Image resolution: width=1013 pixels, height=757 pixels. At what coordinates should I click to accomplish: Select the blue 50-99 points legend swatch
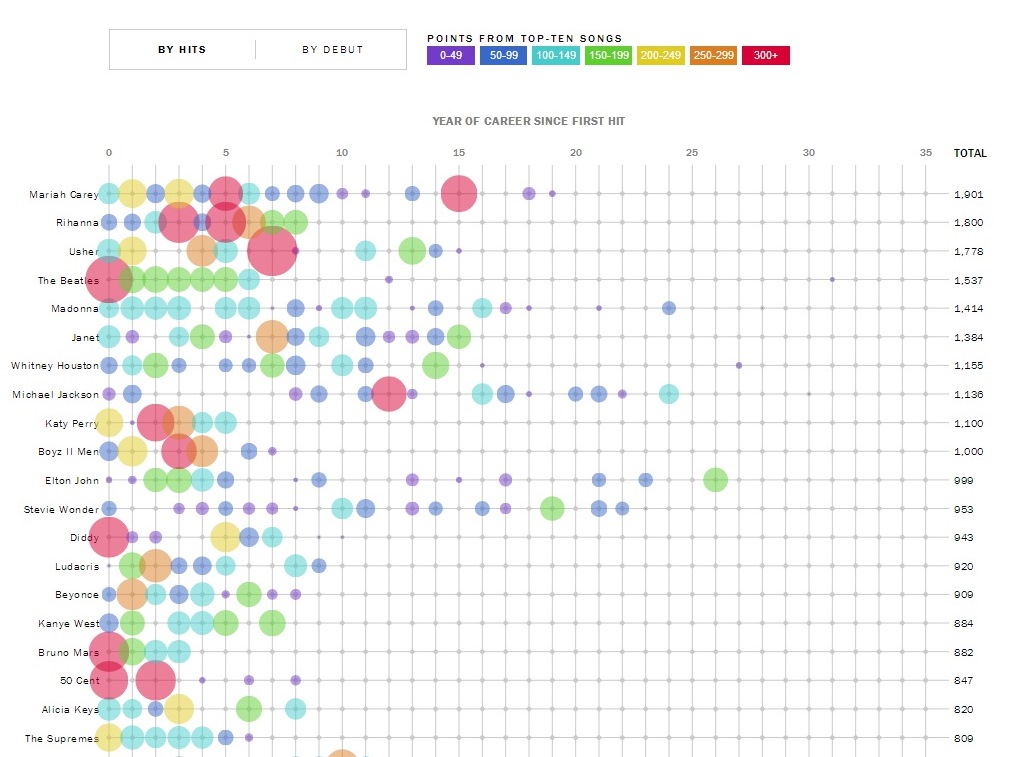503,56
